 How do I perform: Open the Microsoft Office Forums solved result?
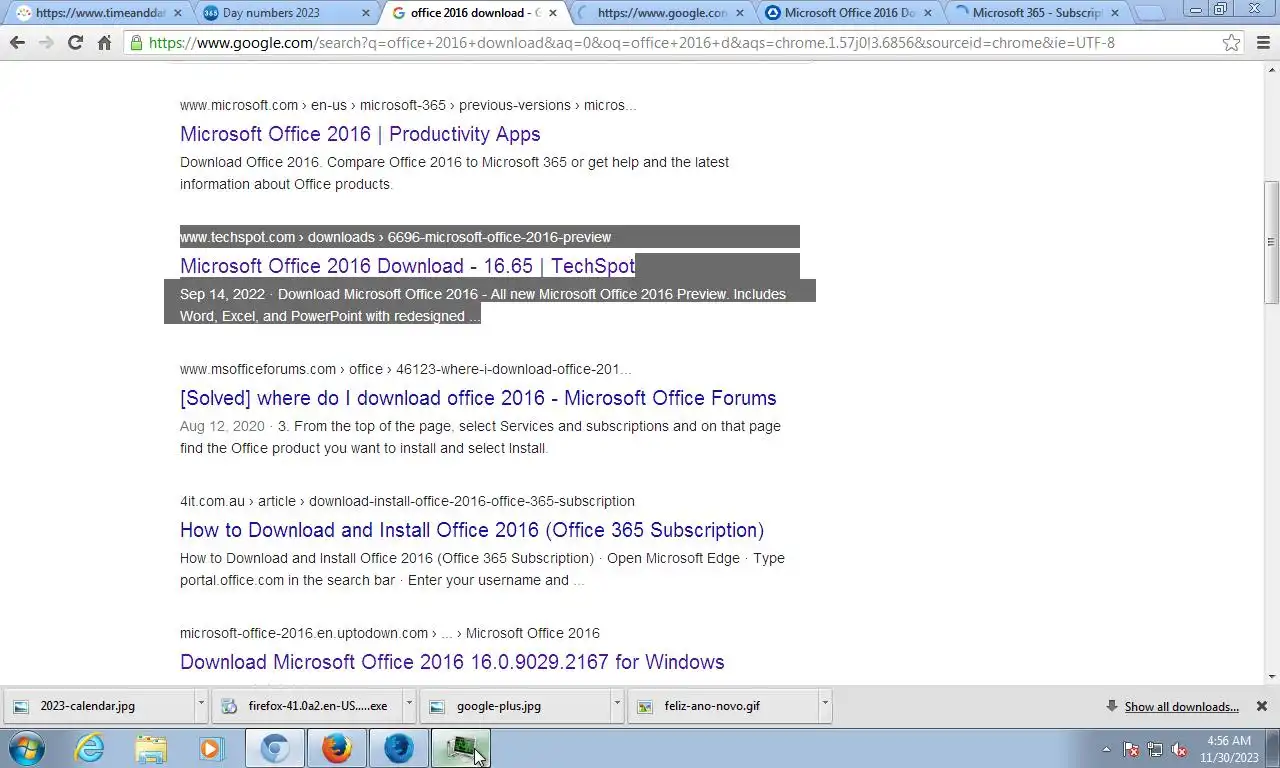coord(478,398)
